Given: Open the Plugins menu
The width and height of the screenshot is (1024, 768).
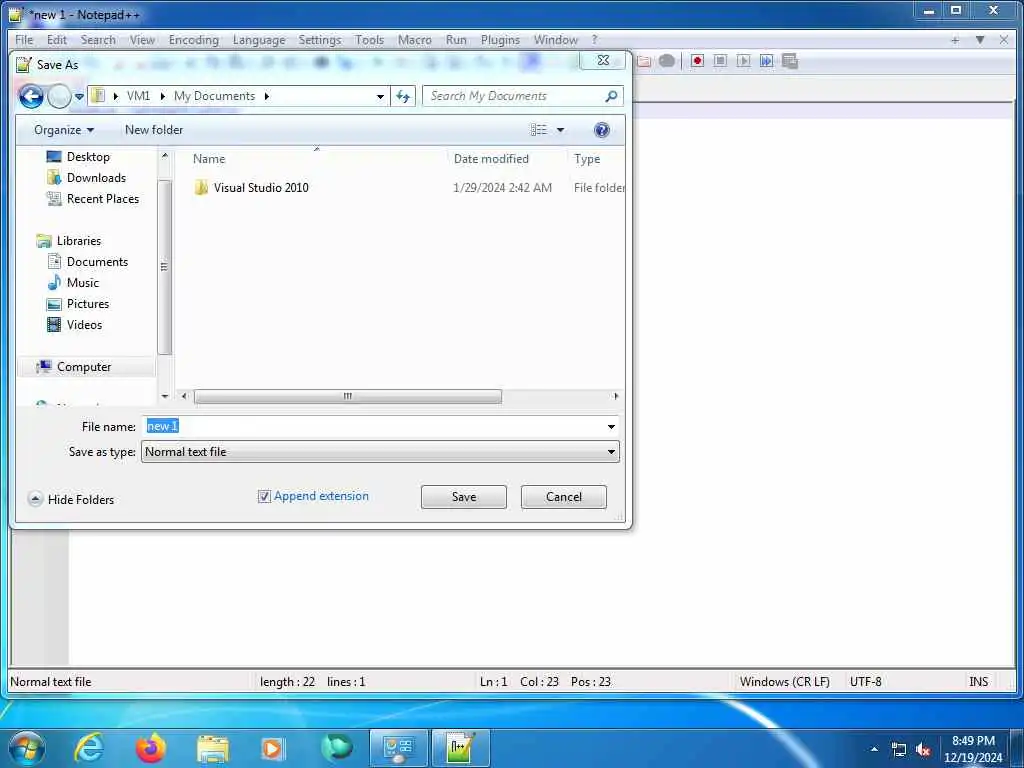Looking at the screenshot, I should (x=500, y=40).
